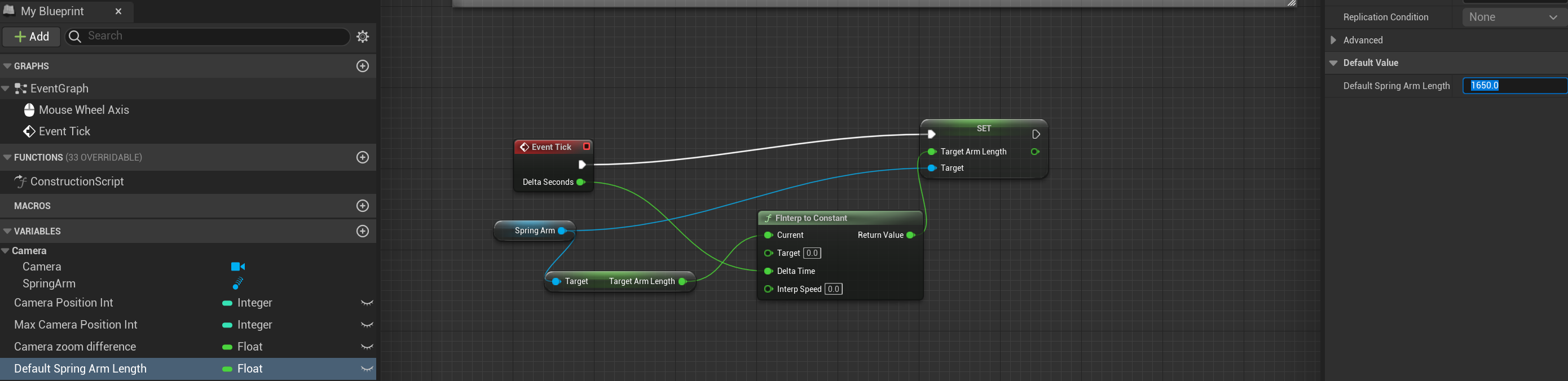1568x381 pixels.
Task: Close the My Blueprint tab
Action: (x=118, y=11)
